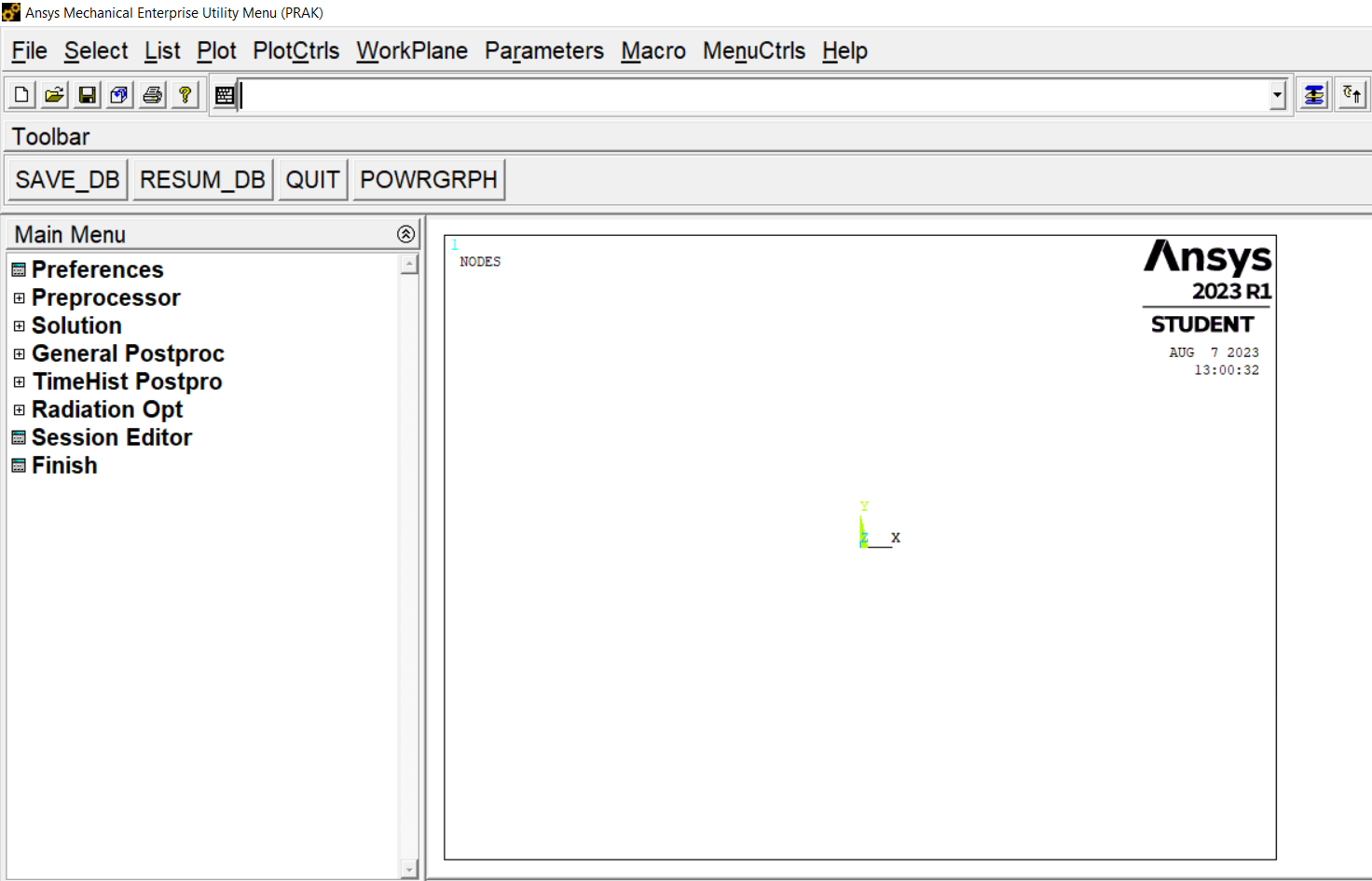1372x881 pixels.
Task: Click the Pan-Zoom-Rotate toolbar icon
Action: [119, 95]
